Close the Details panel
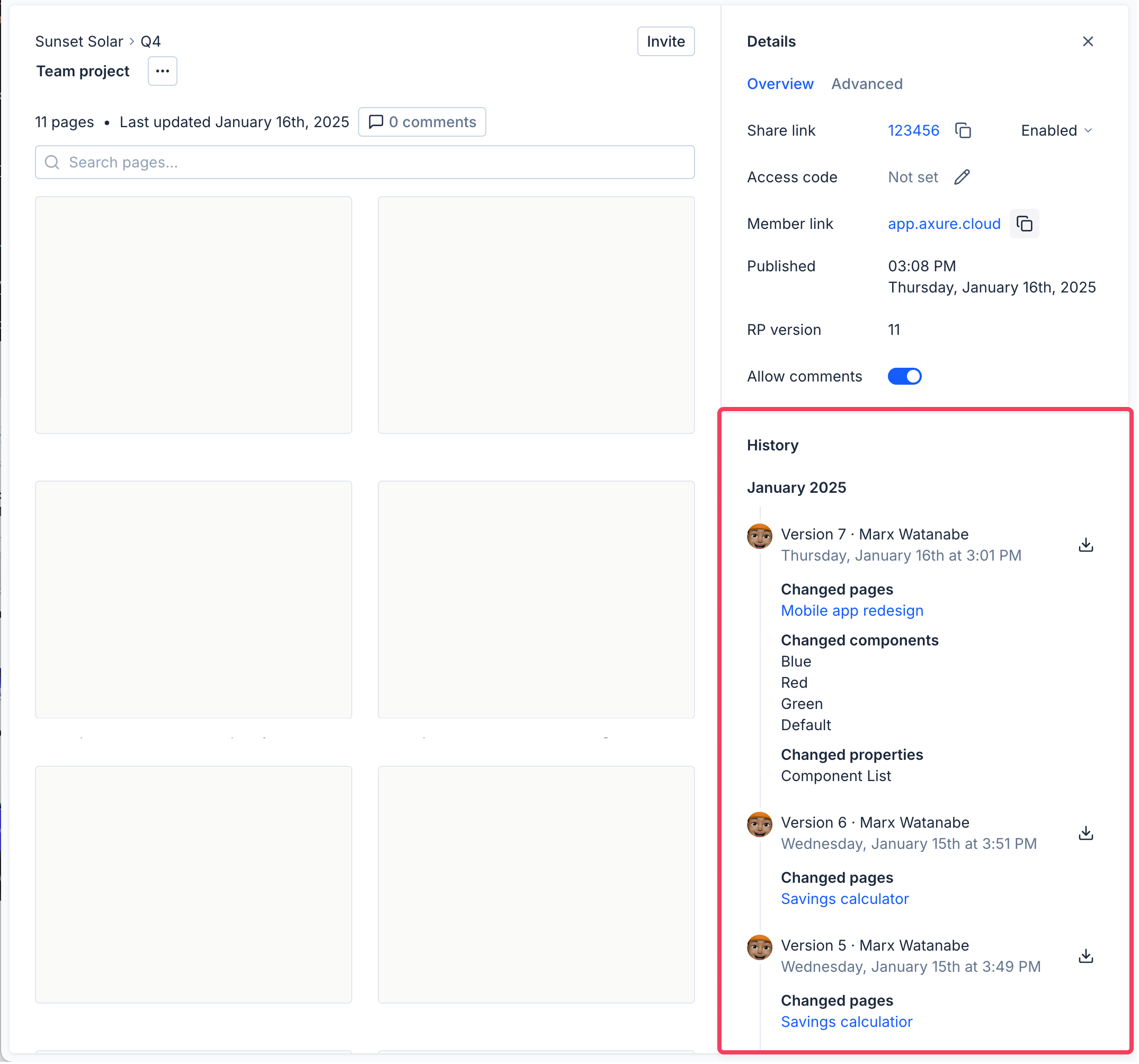Screen dimensions: 1139x1064 coord(1088,41)
